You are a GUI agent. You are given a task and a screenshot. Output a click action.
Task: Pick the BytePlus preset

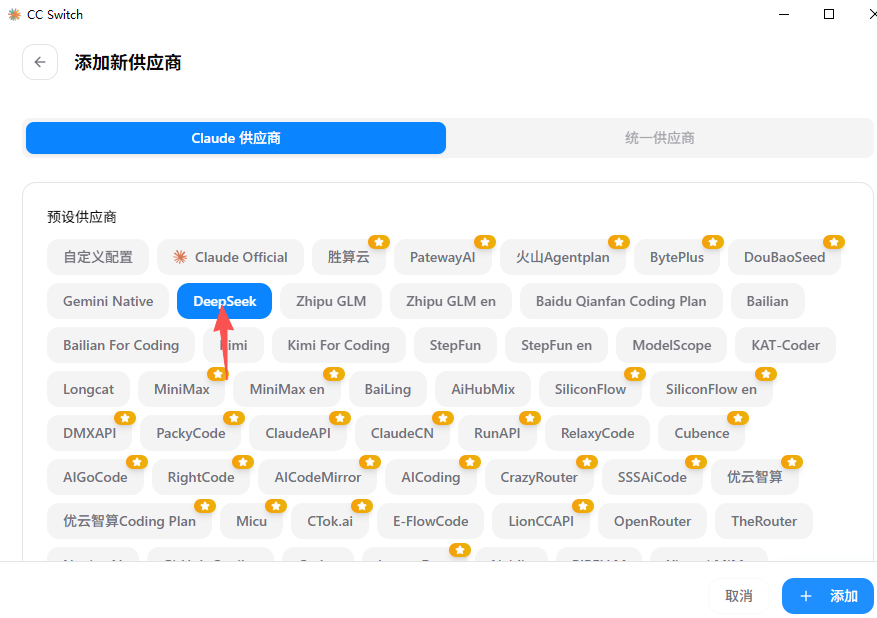(x=677, y=257)
